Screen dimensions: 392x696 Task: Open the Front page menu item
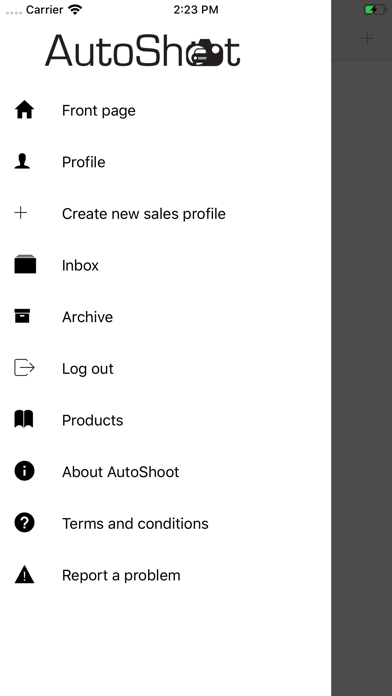click(166, 110)
